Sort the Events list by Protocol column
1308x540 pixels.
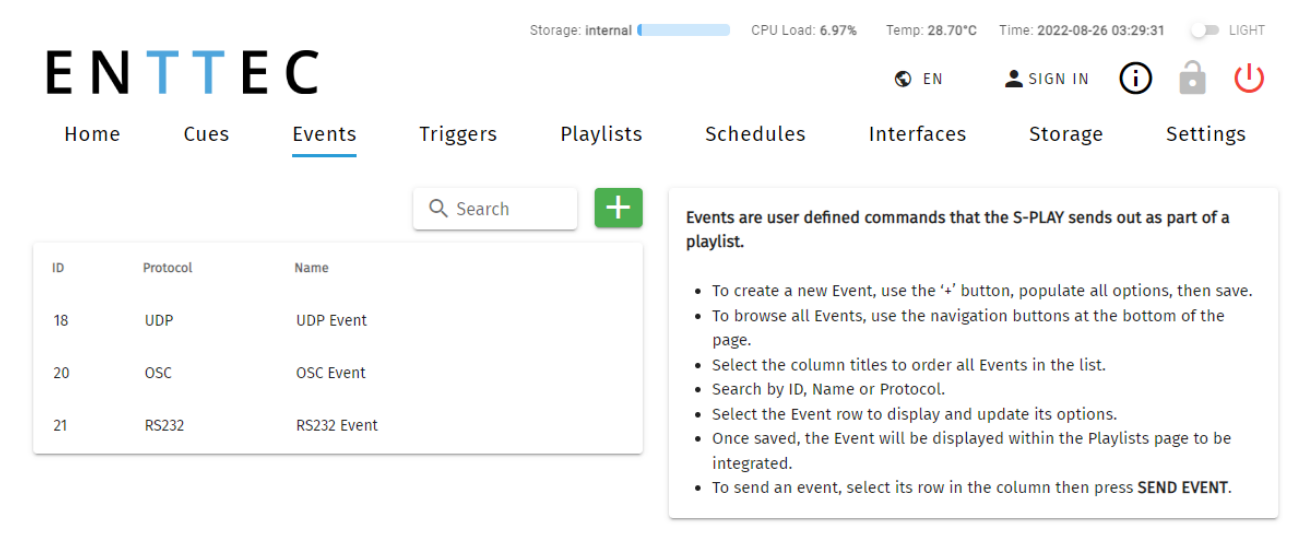click(x=167, y=268)
